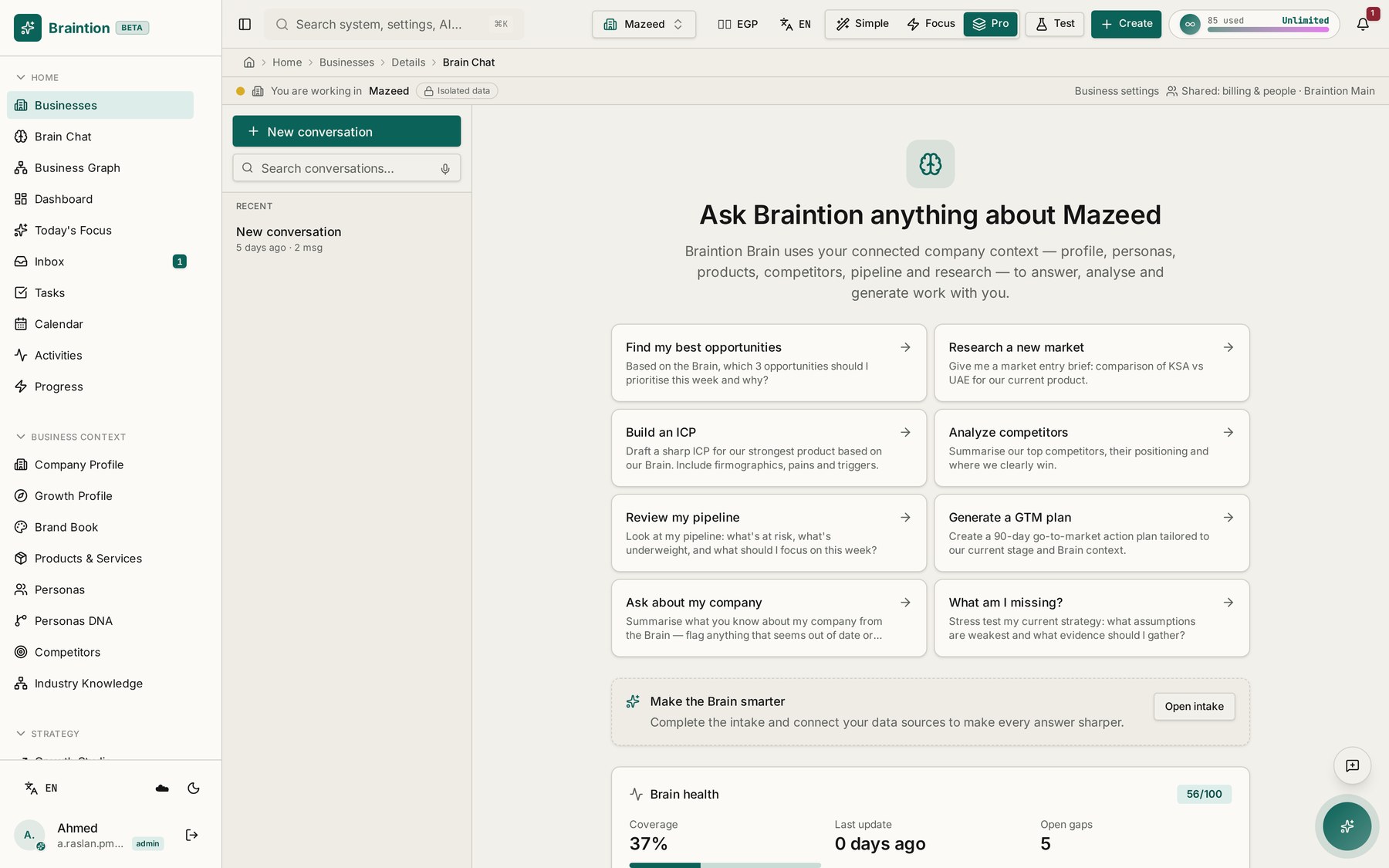The width and height of the screenshot is (1389, 868).
Task: Click arrow on Generate a GTM plan card
Action: pyautogui.click(x=1228, y=517)
